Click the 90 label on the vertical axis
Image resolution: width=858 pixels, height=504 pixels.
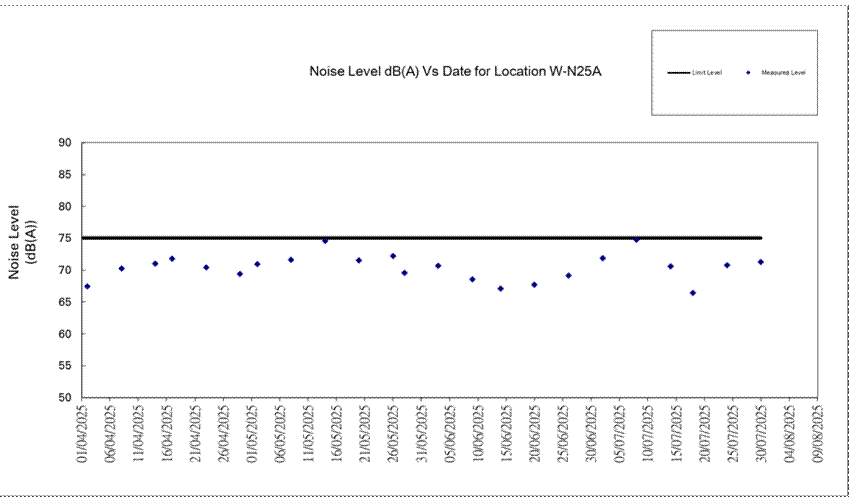pos(64,143)
